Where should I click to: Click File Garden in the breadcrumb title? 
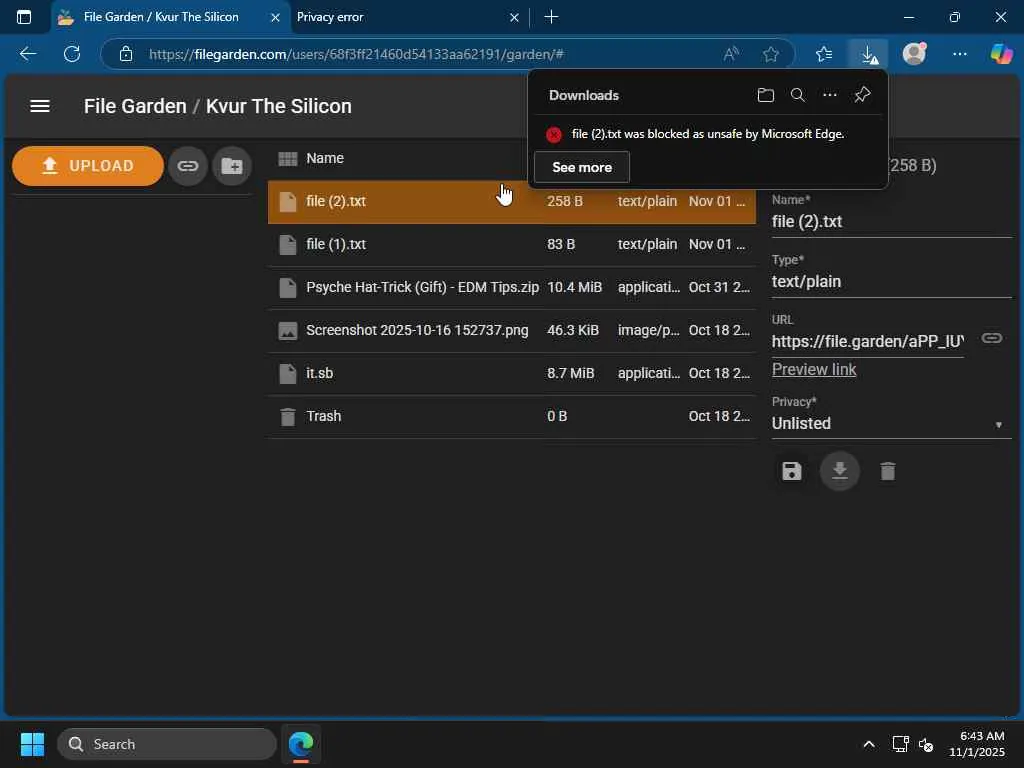(x=135, y=106)
